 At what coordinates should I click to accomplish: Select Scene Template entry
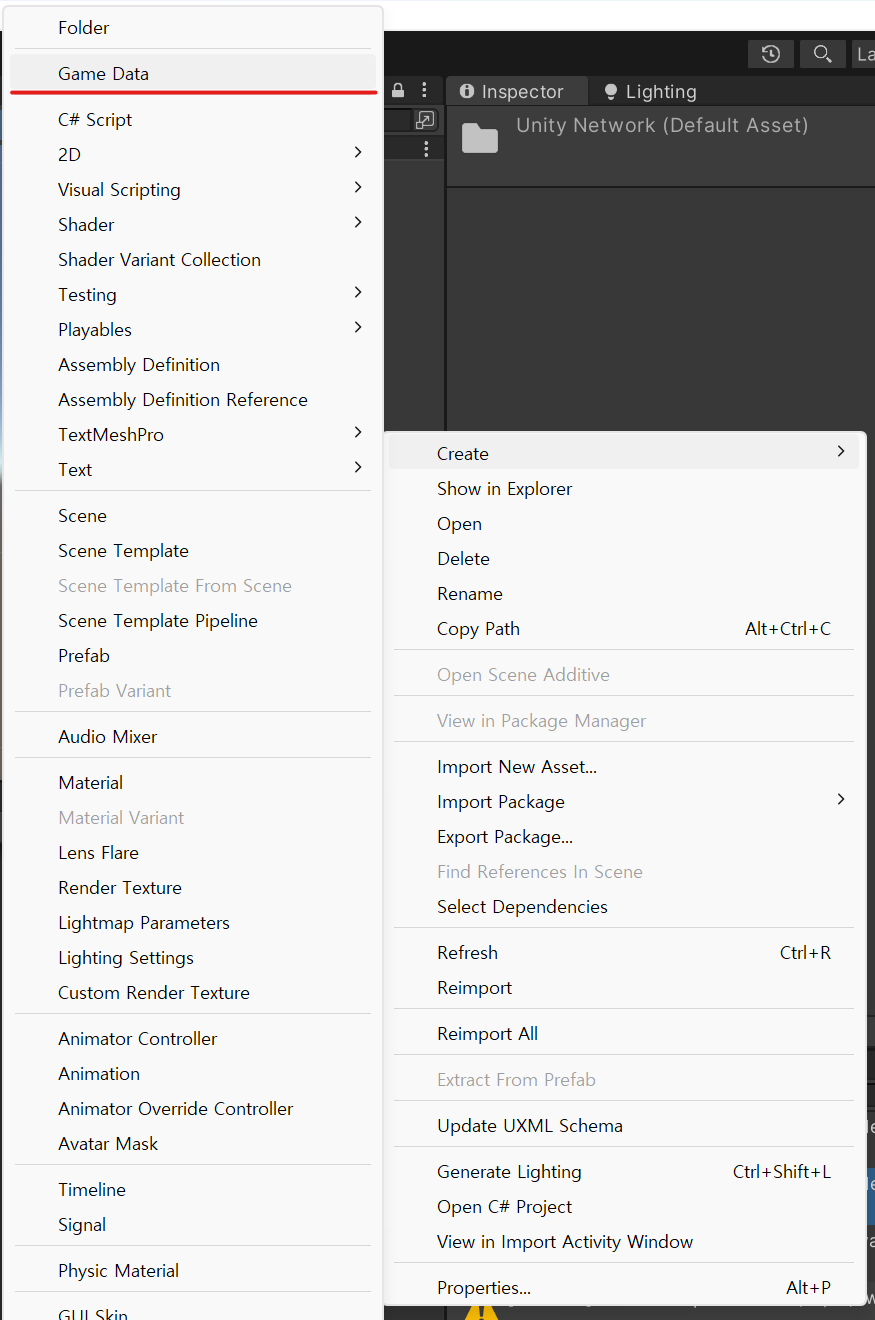[193, 551]
